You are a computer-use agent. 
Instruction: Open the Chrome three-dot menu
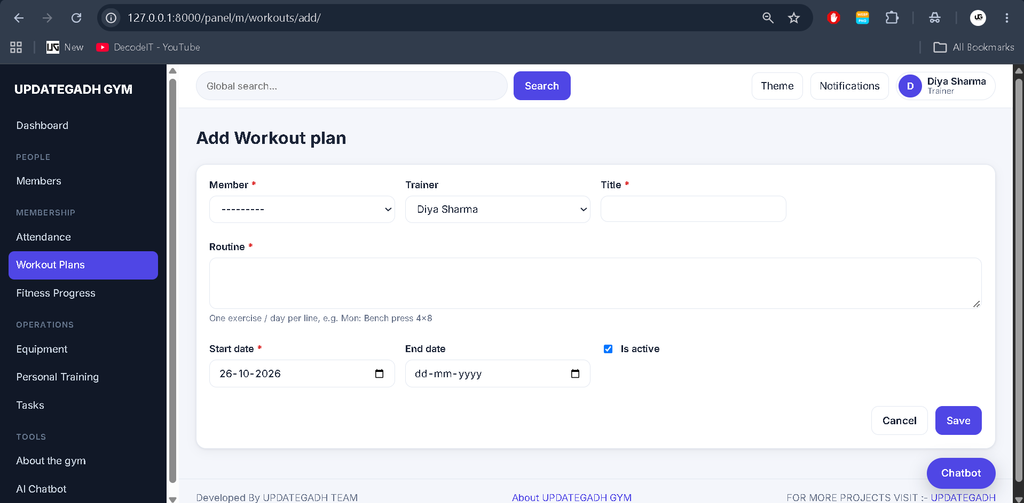(1006, 18)
